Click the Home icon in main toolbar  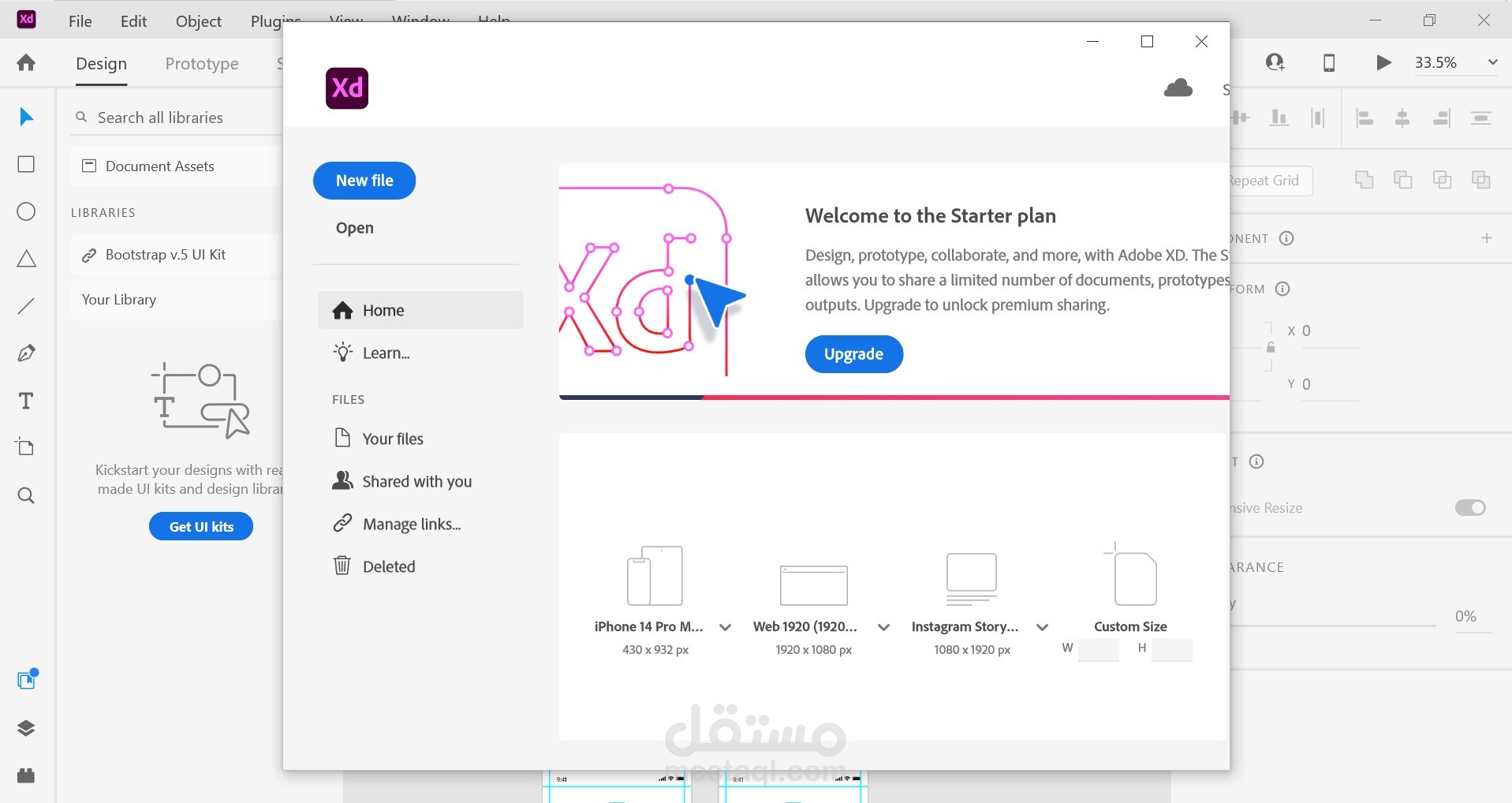pos(26,62)
